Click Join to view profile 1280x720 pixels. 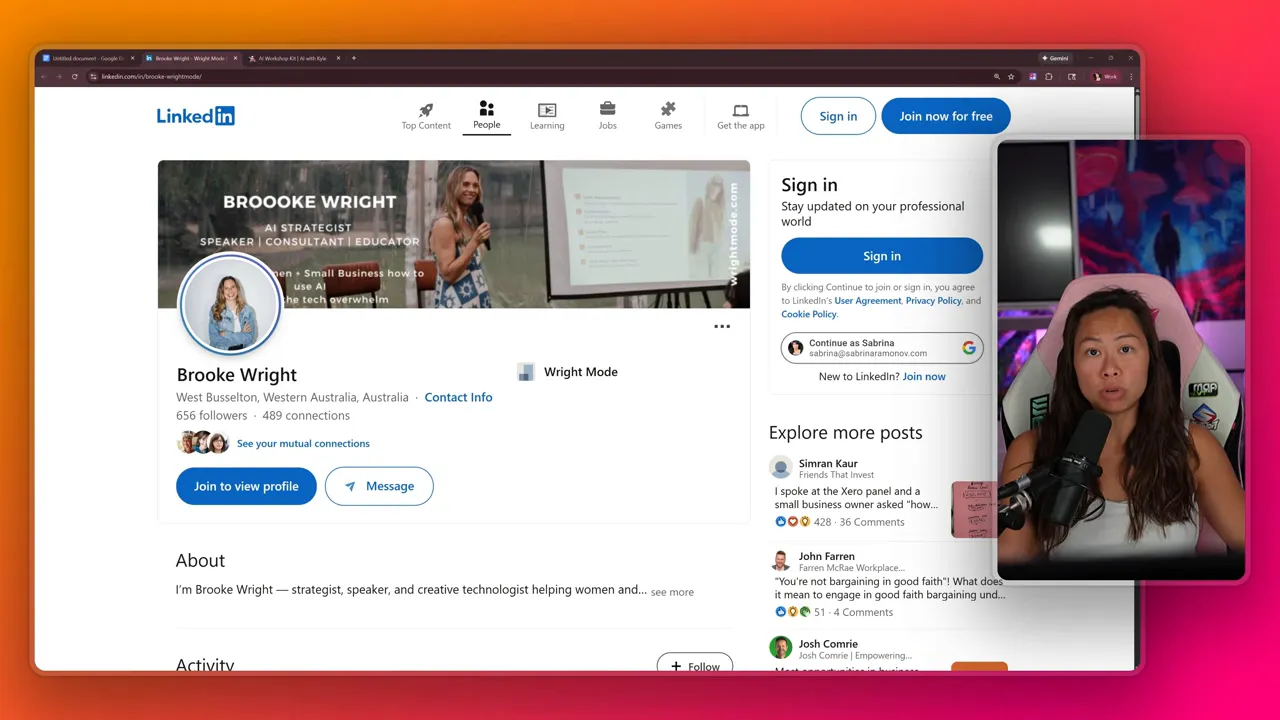click(246, 486)
